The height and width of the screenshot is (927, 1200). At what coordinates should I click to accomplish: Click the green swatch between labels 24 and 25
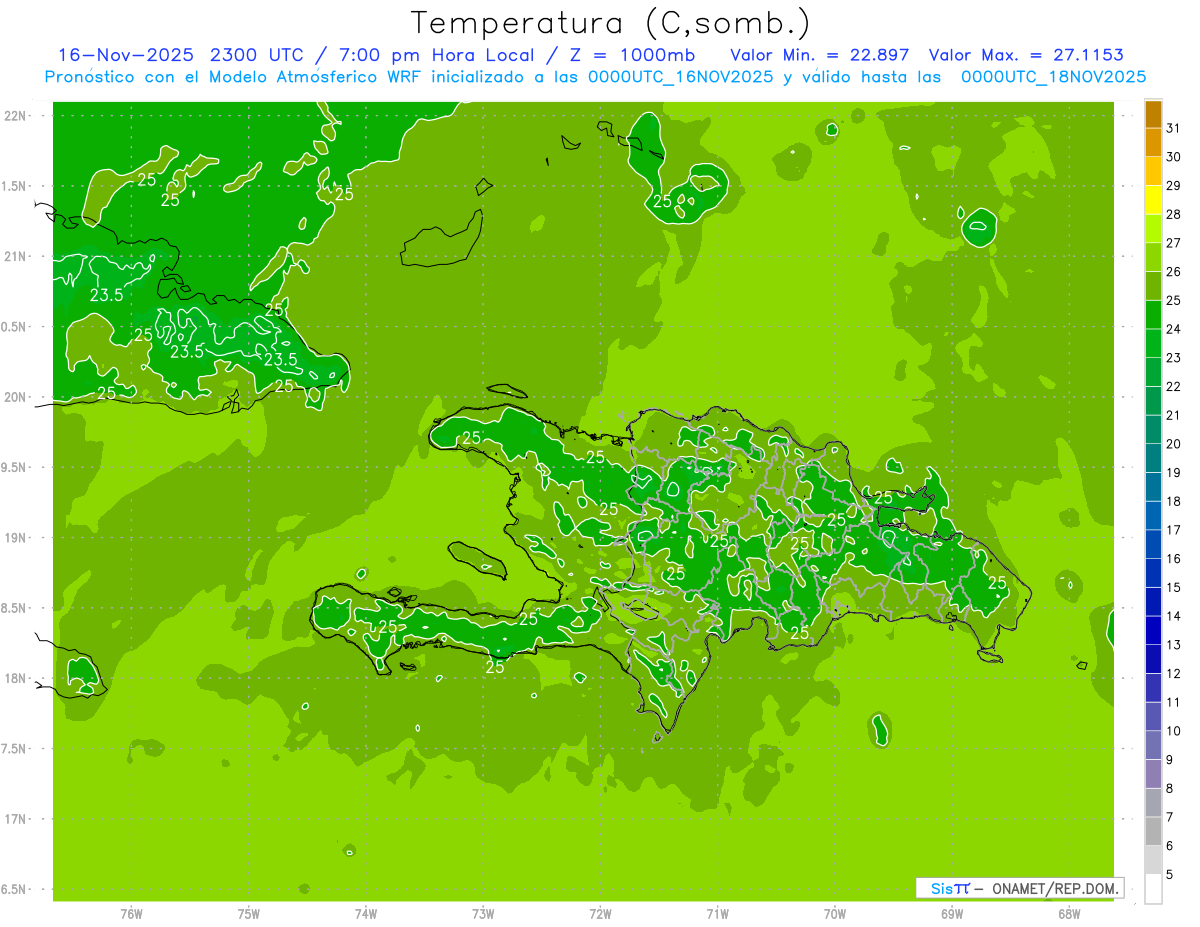(x=1153, y=314)
